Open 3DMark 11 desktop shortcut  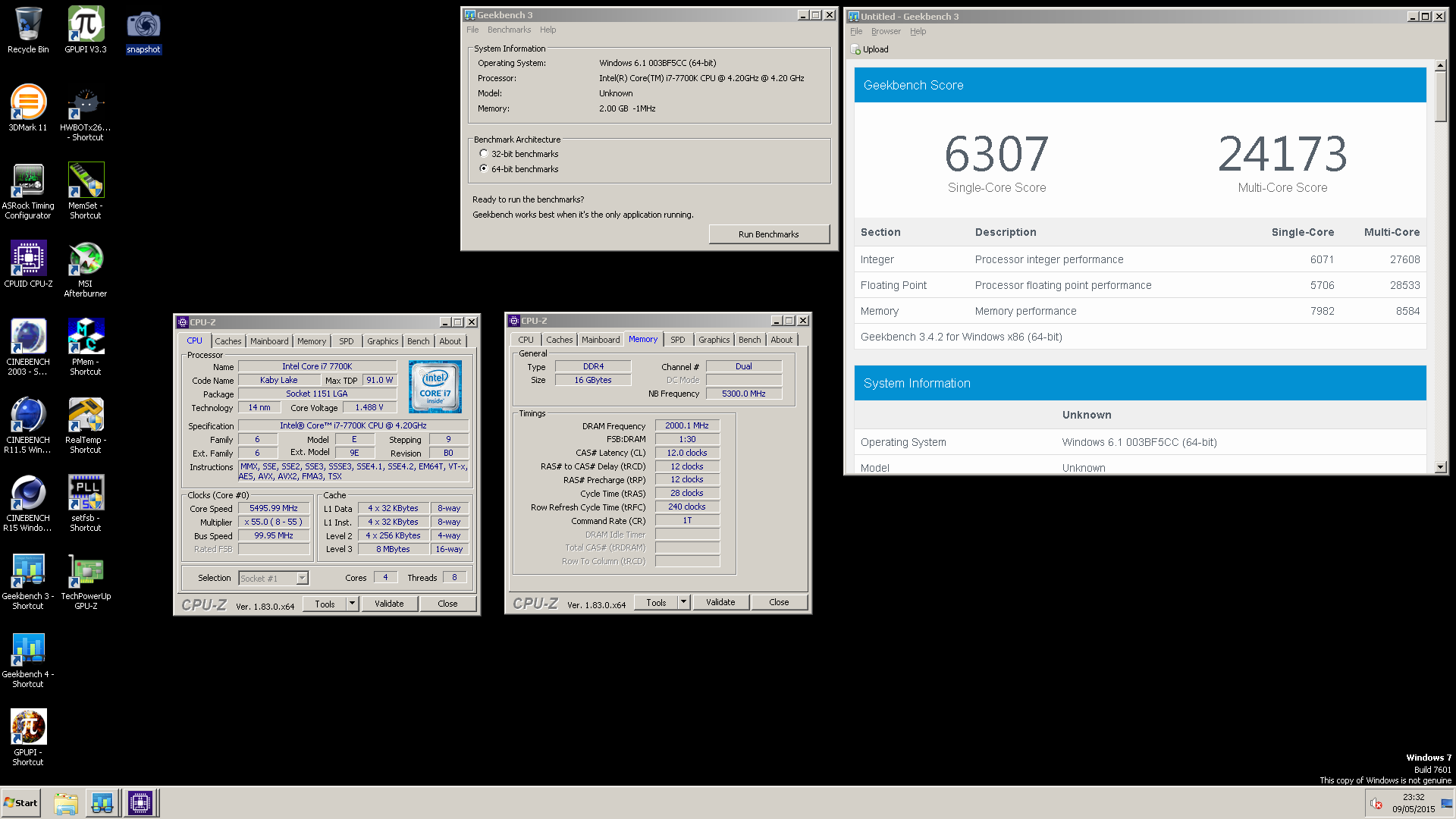click(28, 108)
